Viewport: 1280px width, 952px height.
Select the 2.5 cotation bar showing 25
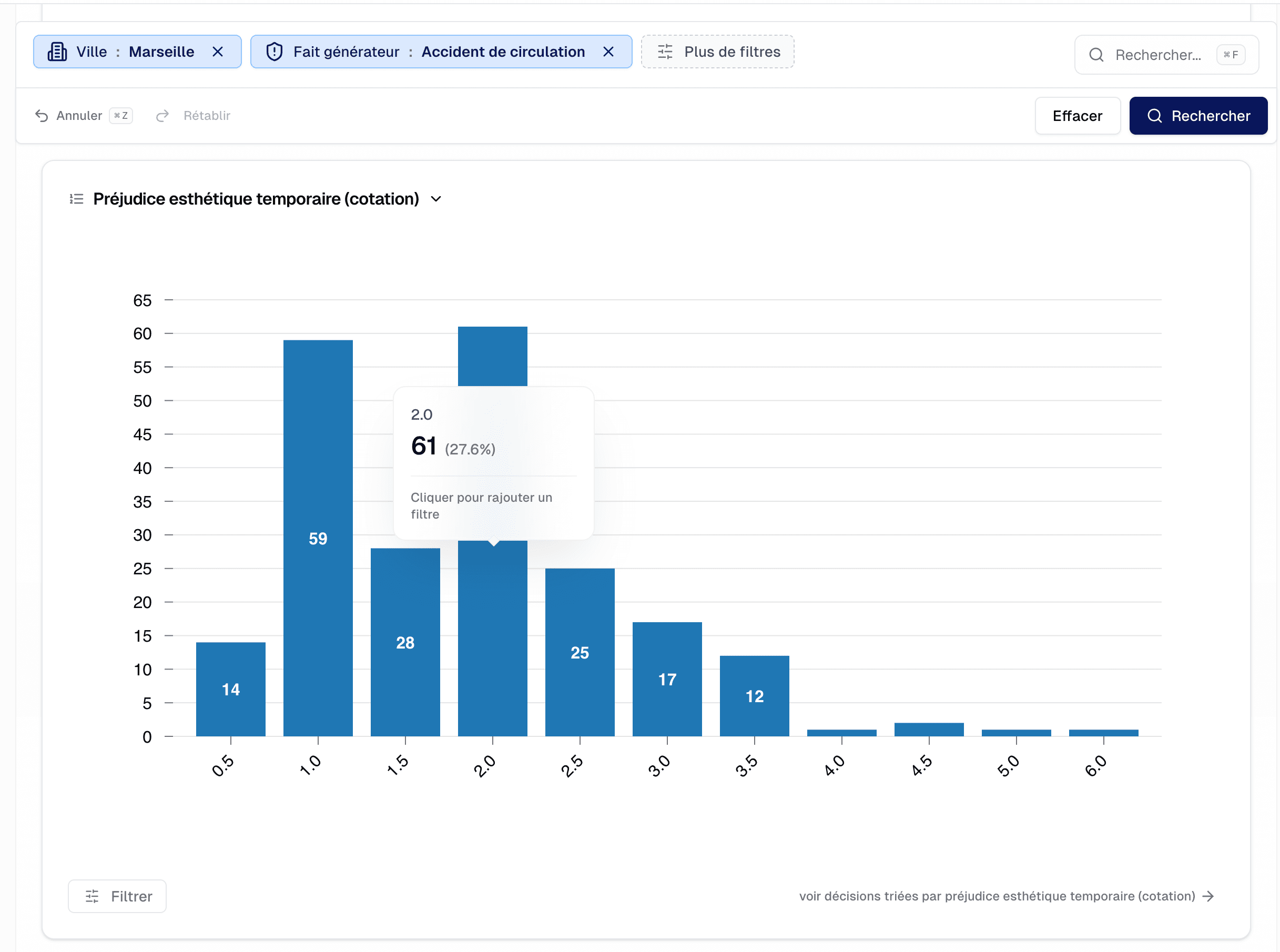click(580, 652)
